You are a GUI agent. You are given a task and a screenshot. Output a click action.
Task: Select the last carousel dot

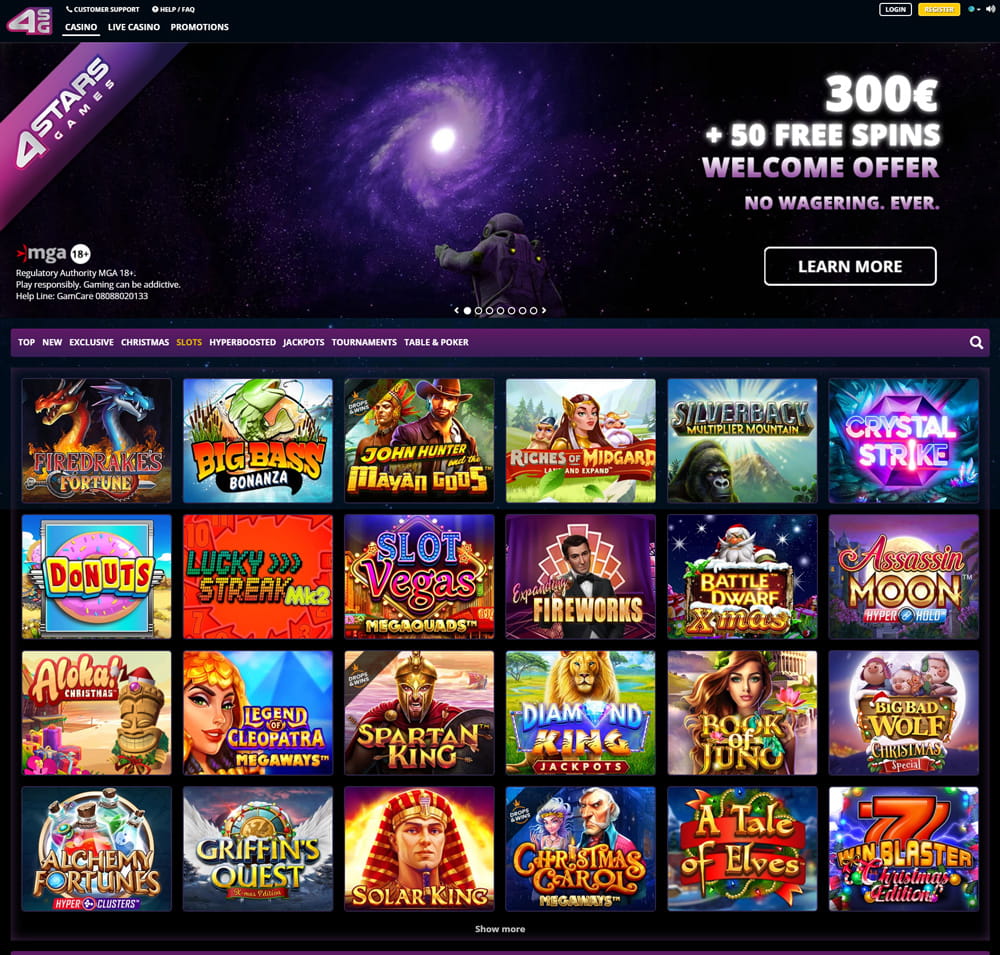pyautogui.click(x=533, y=311)
